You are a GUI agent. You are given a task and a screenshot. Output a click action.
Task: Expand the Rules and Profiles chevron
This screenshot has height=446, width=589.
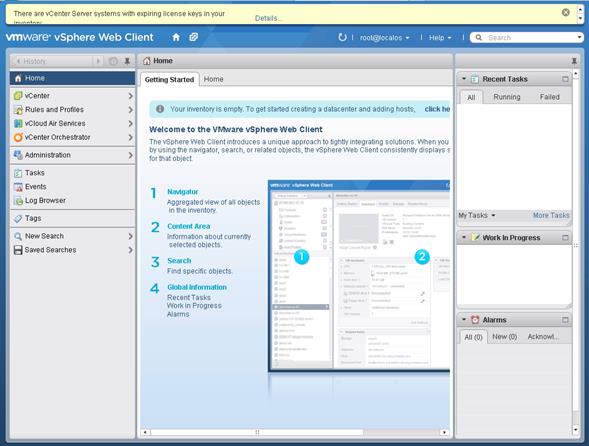tap(130, 110)
